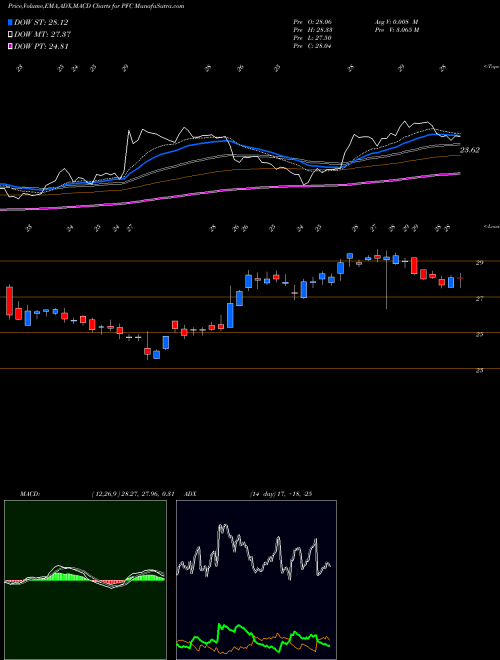This screenshot has height=660, width=500.
Task: Click the 27 price axis label
Action: click(x=479, y=298)
